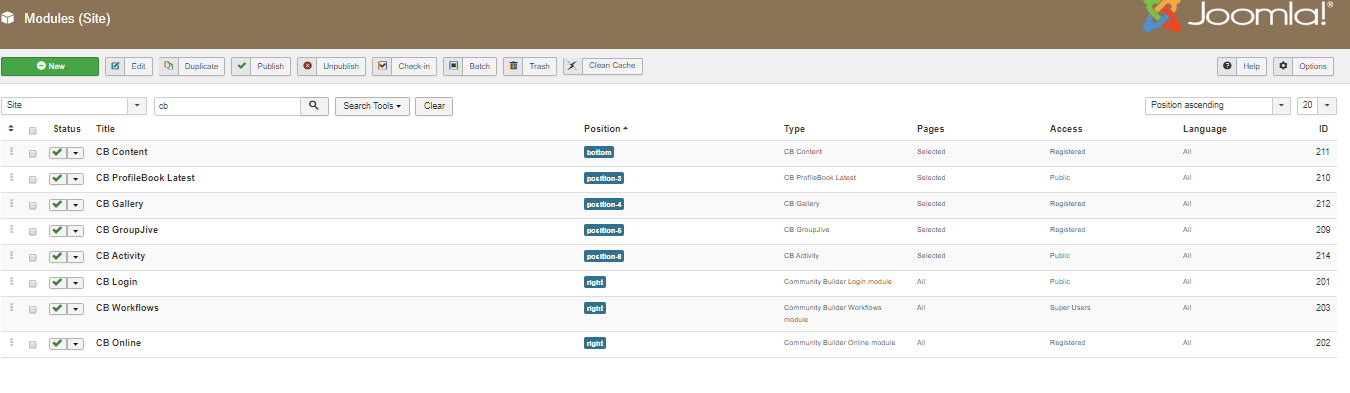Open status actions dropdown for CB Content
Screen dimensions: 1350x393
75,152
